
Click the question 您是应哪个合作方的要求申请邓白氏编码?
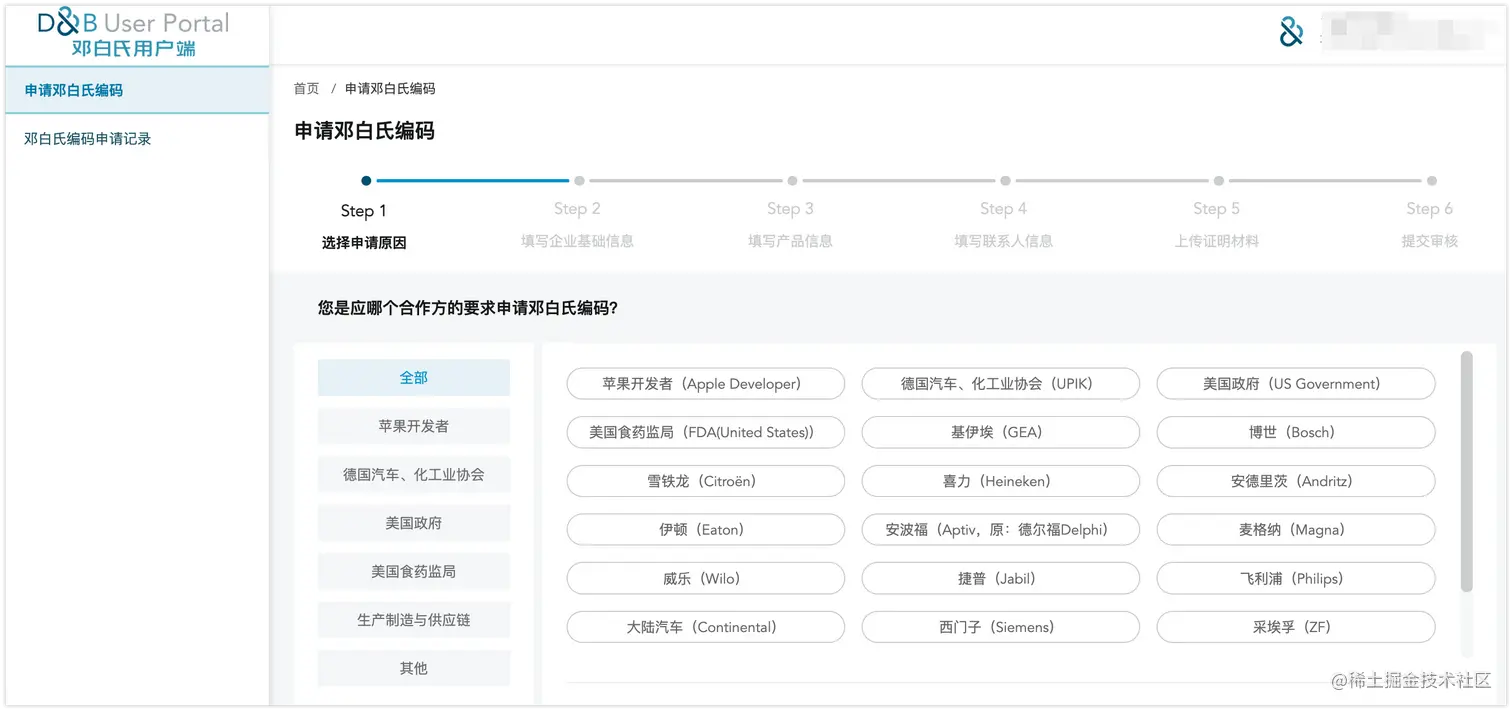[x=468, y=308]
